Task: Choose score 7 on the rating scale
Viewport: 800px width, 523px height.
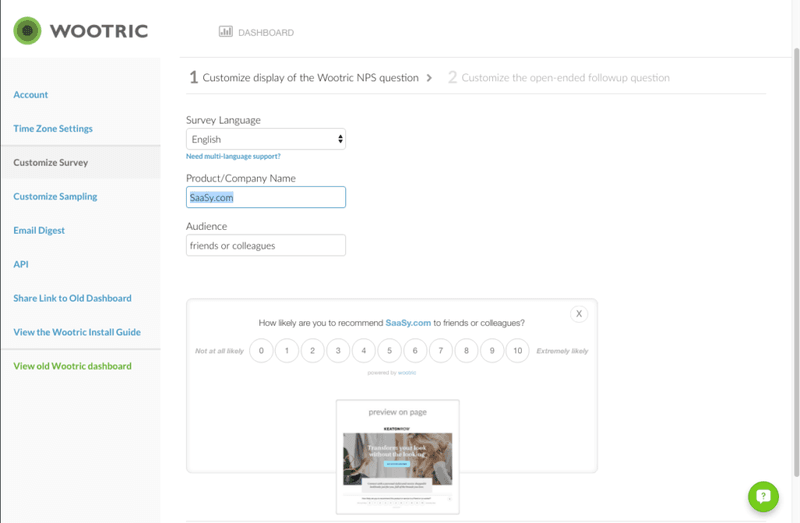Action: pos(440,351)
